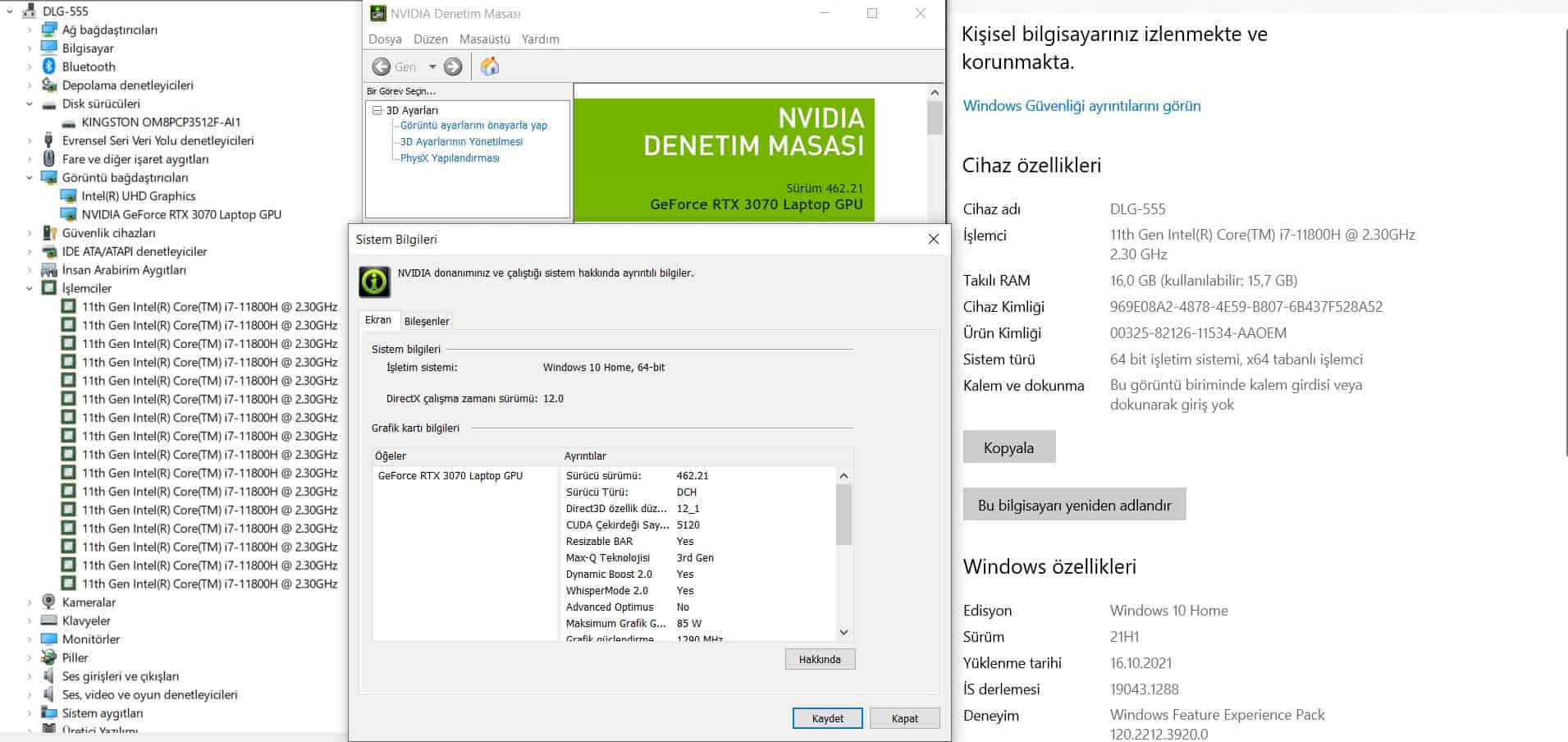Expand the Ağ bağdaştırıcıları node
The height and width of the screenshot is (742, 1568).
(30, 30)
